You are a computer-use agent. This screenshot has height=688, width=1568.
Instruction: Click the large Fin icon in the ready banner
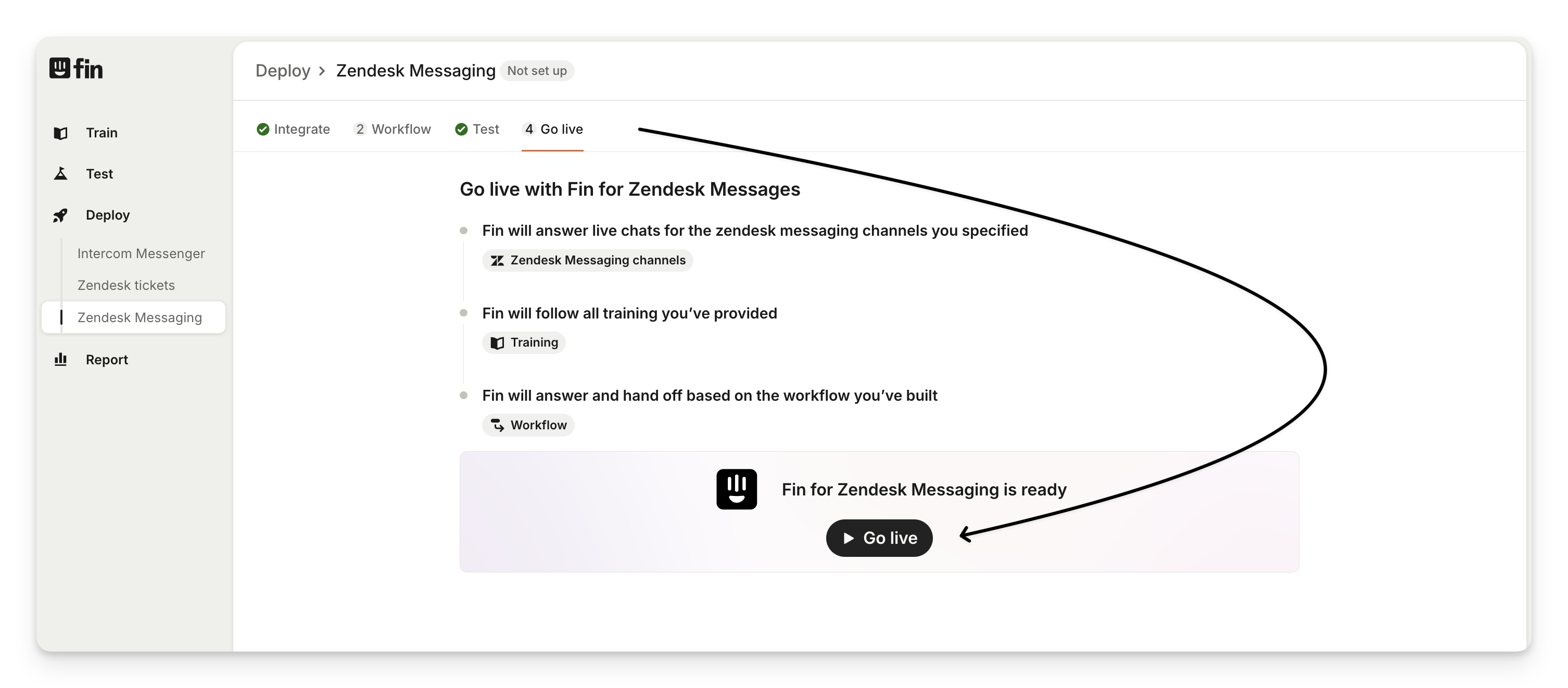737,489
